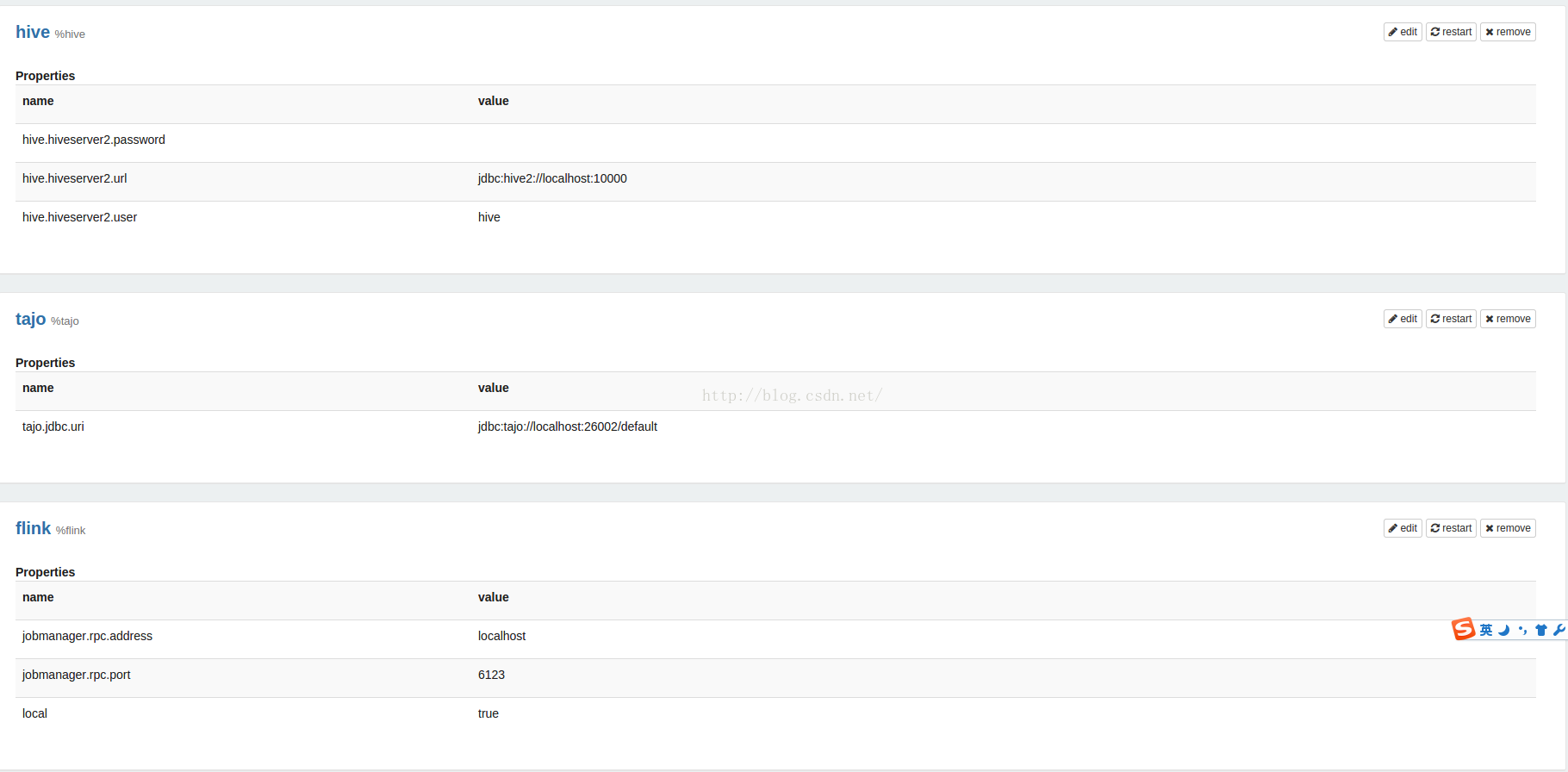Click the value column header in flink table

(494, 597)
